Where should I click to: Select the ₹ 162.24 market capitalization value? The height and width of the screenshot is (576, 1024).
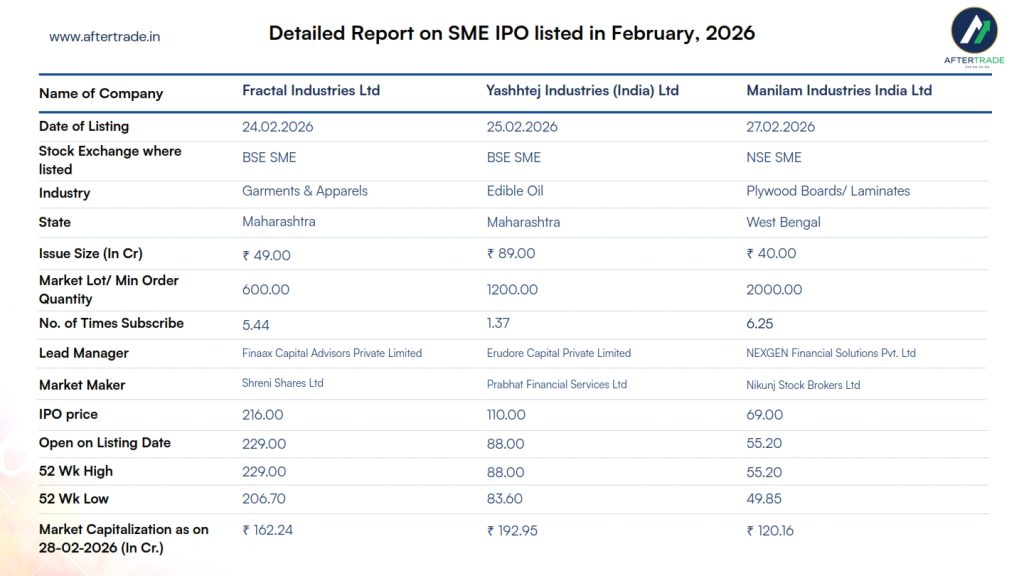[x=268, y=530]
